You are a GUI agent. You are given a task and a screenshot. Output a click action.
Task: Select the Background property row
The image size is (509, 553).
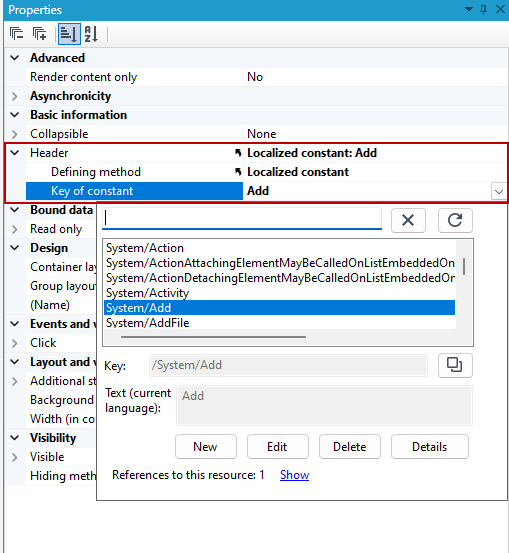pos(61,400)
